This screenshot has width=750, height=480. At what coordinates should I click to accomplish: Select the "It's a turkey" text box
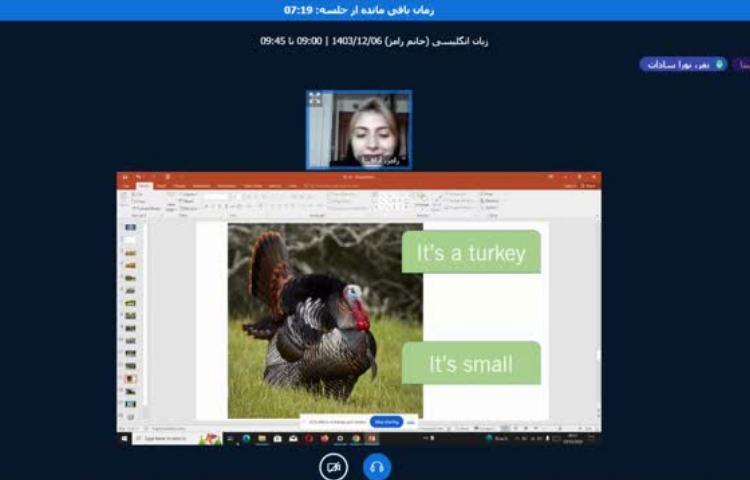(471, 252)
